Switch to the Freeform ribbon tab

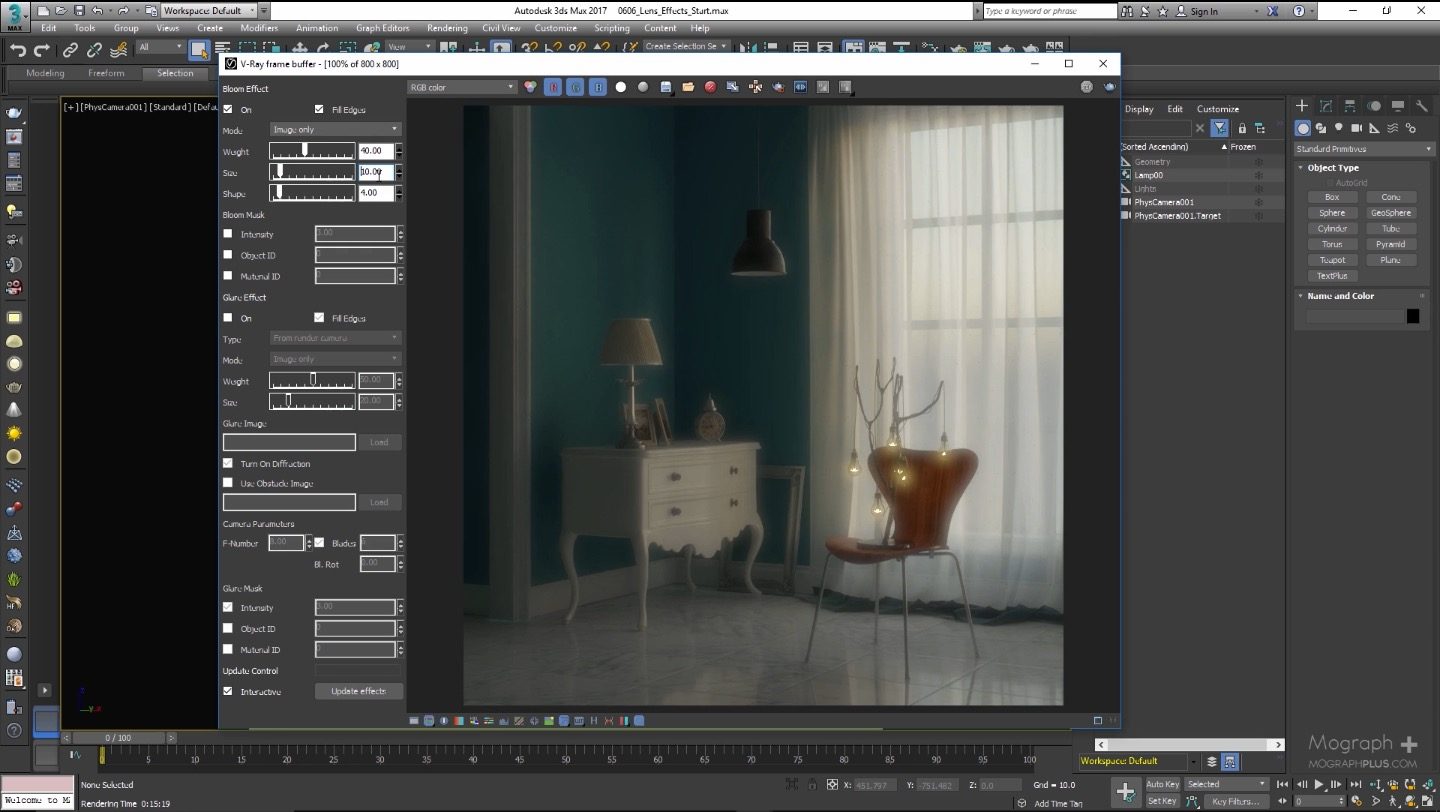(106, 73)
